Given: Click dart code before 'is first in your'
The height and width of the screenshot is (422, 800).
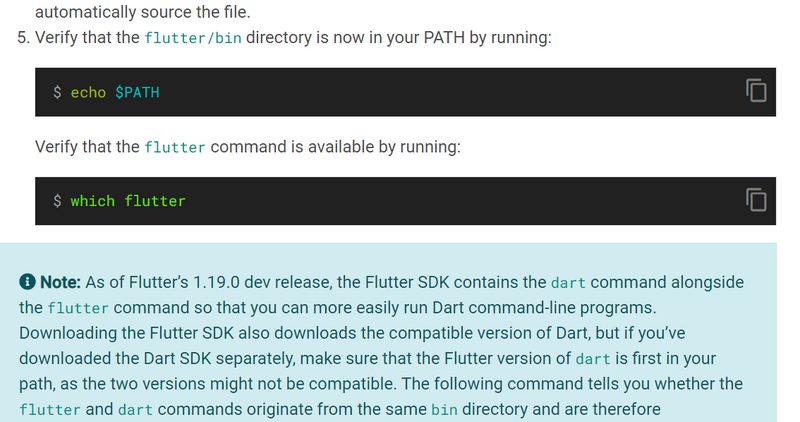Looking at the screenshot, I should 593,359.
